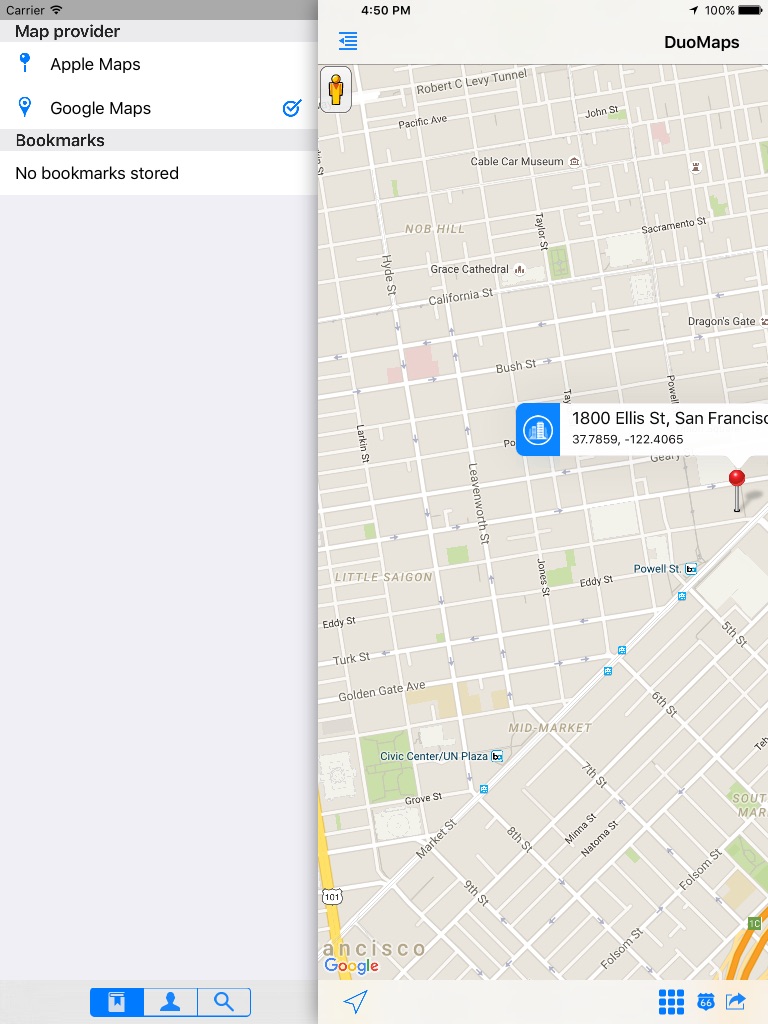Screen dimensions: 768x1024
Task: Click the MID-MARKET neighborhood label
Action: click(550, 728)
